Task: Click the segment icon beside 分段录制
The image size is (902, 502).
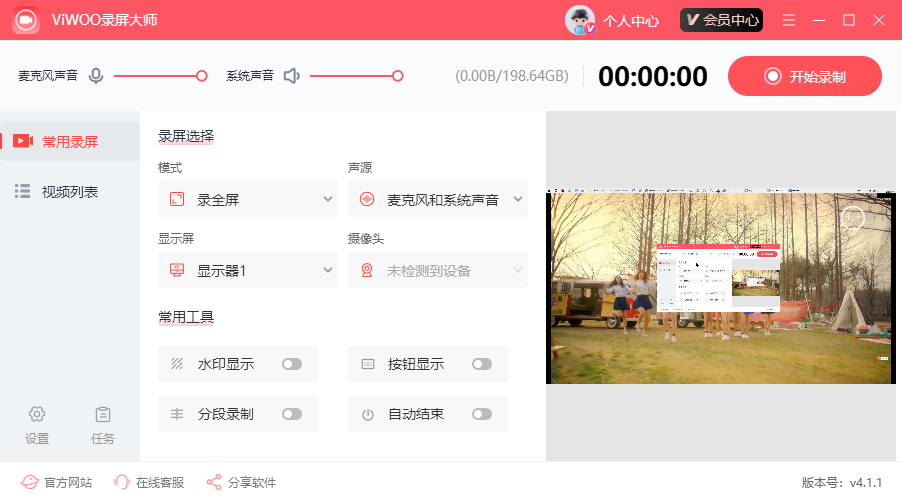Action: click(177, 414)
